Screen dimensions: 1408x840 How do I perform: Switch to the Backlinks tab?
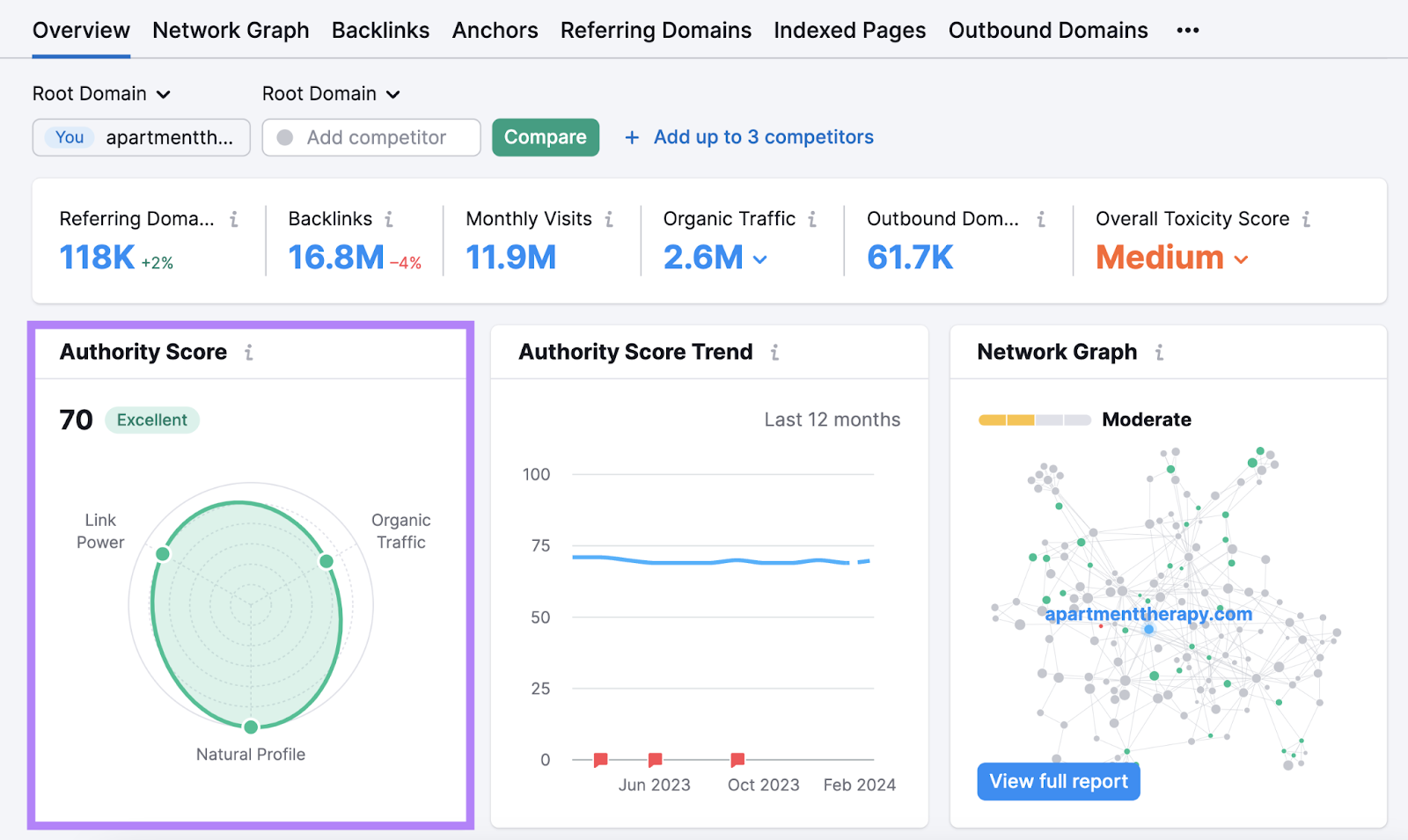(380, 29)
